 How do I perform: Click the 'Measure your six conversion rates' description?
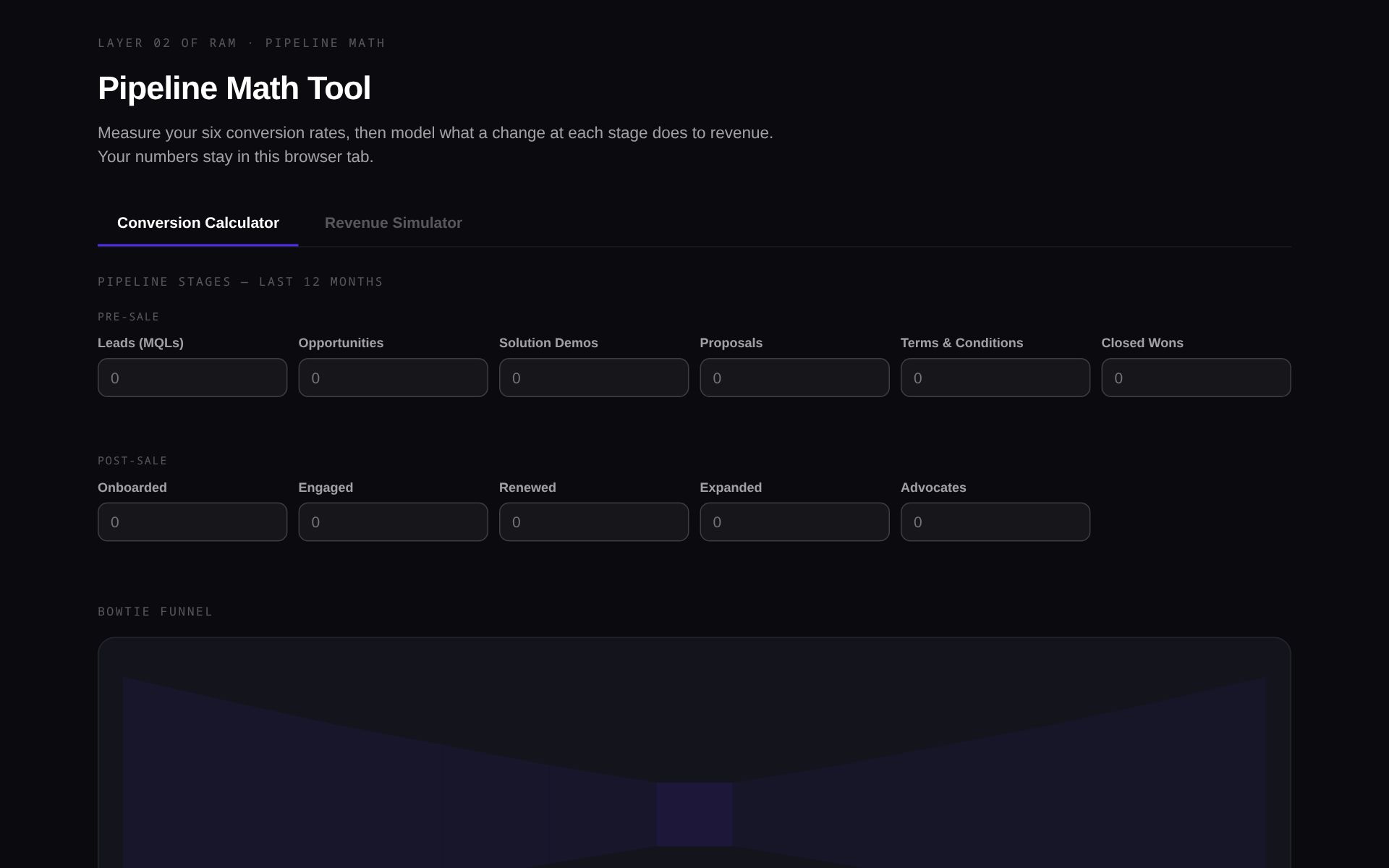tap(436, 145)
